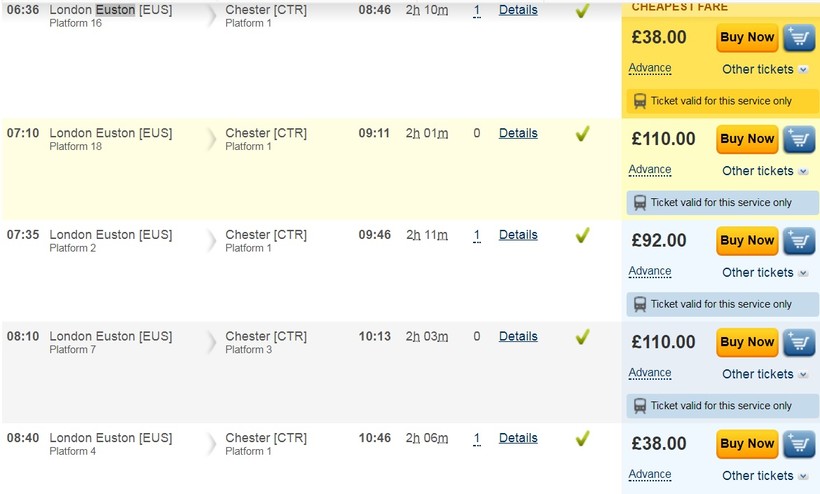Buy Now the 08:10 £110.00 fare
The image size is (820, 494).
click(747, 342)
